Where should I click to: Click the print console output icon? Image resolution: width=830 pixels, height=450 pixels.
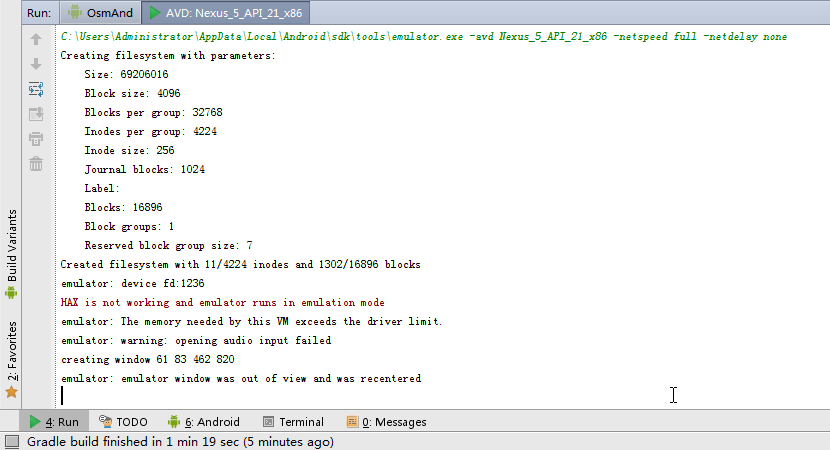pyautogui.click(x=36, y=139)
